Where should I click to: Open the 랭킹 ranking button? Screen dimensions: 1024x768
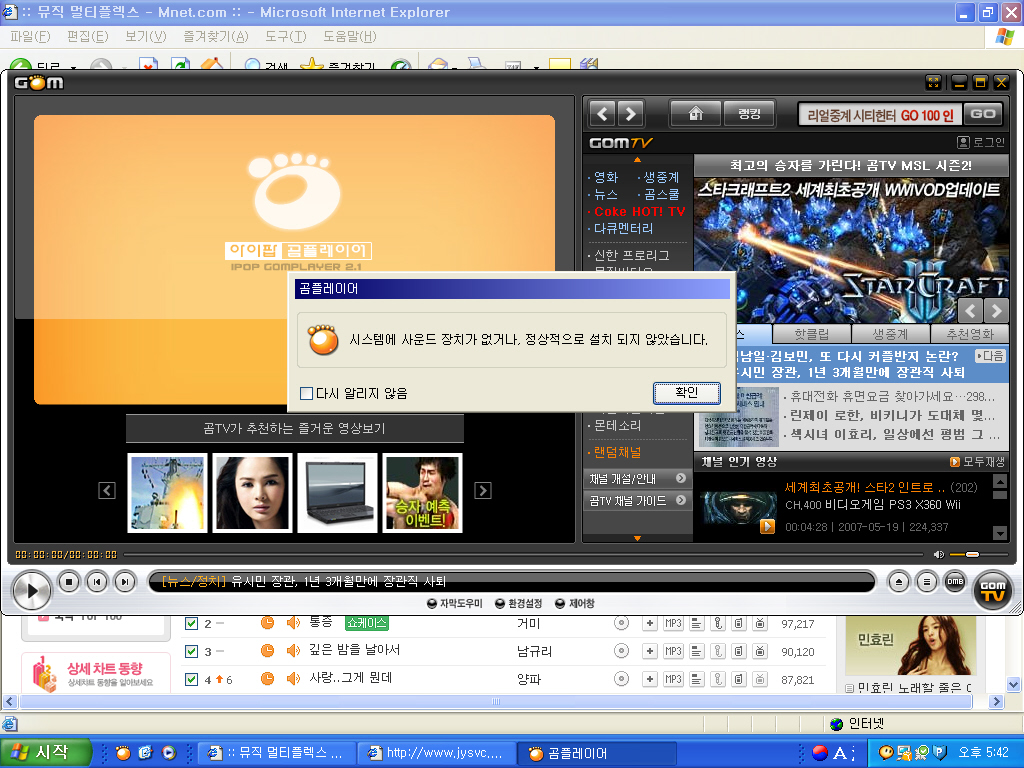[x=749, y=114]
